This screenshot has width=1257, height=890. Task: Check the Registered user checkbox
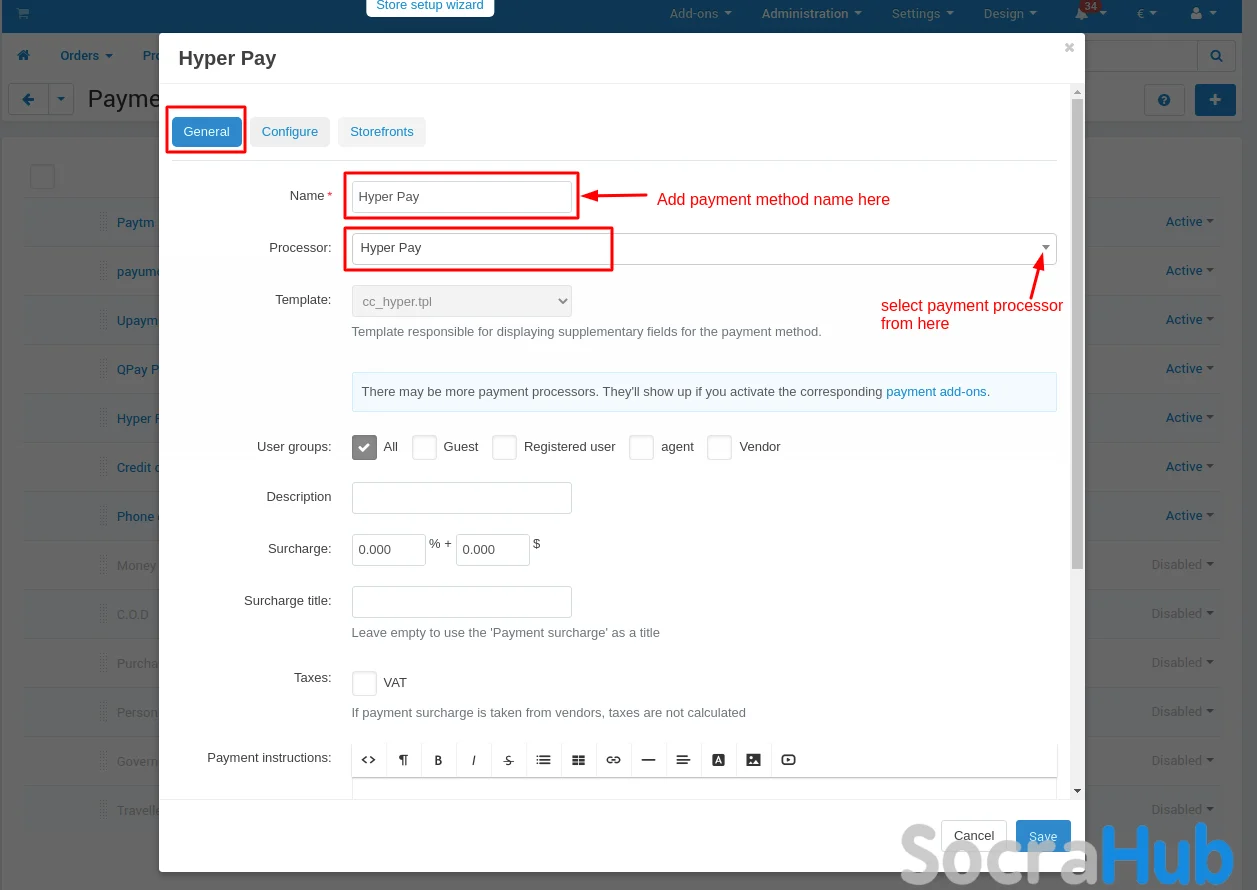click(x=504, y=447)
